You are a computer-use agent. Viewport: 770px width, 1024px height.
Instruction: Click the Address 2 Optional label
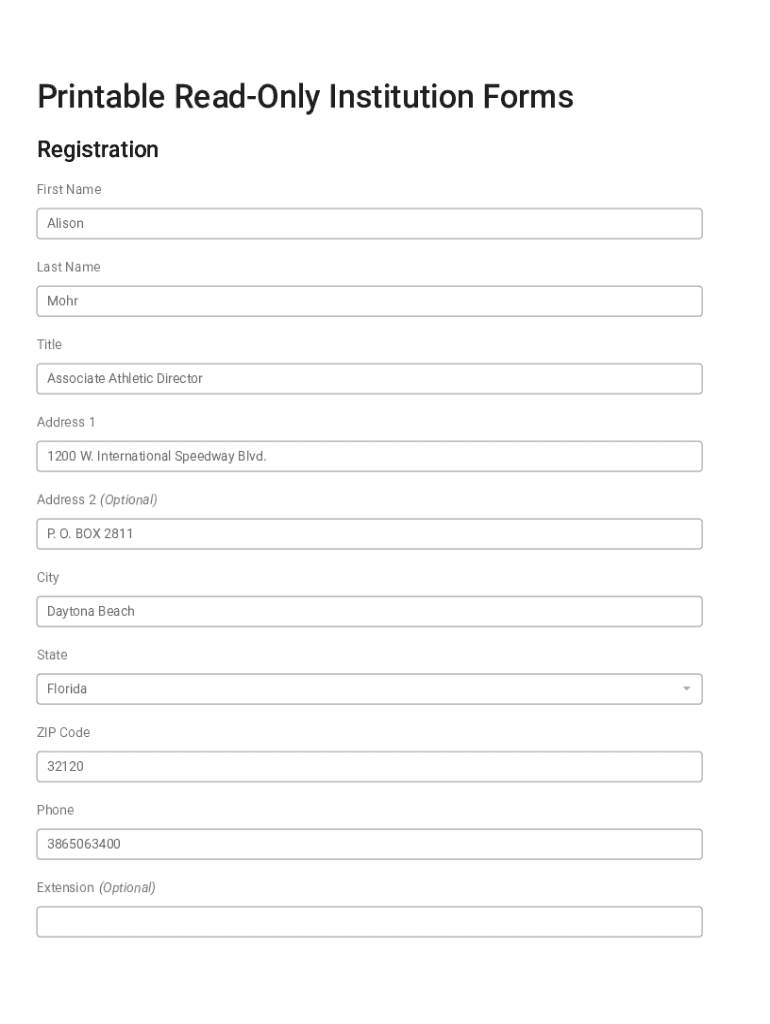coord(96,499)
